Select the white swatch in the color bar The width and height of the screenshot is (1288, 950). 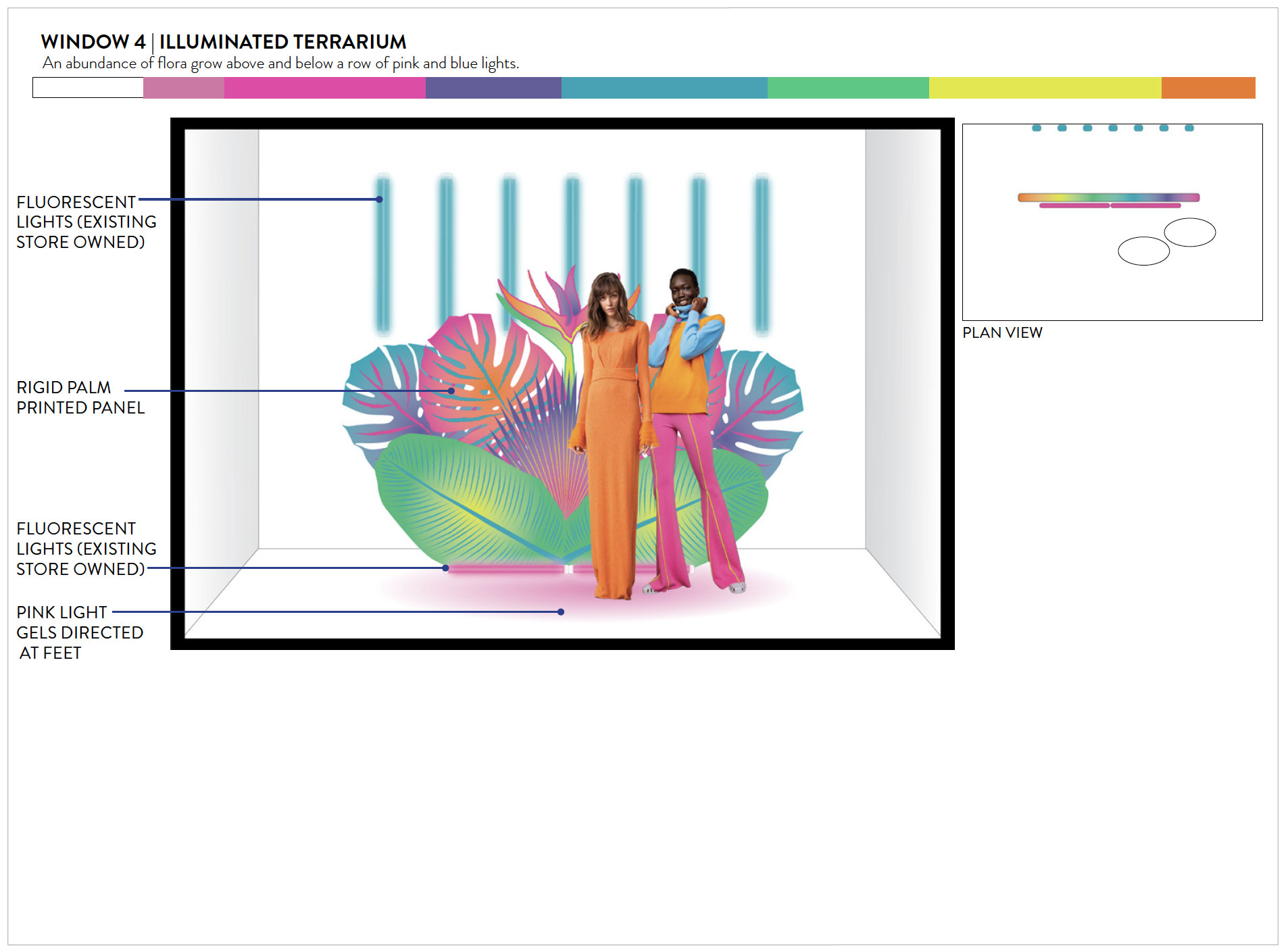click(88, 88)
